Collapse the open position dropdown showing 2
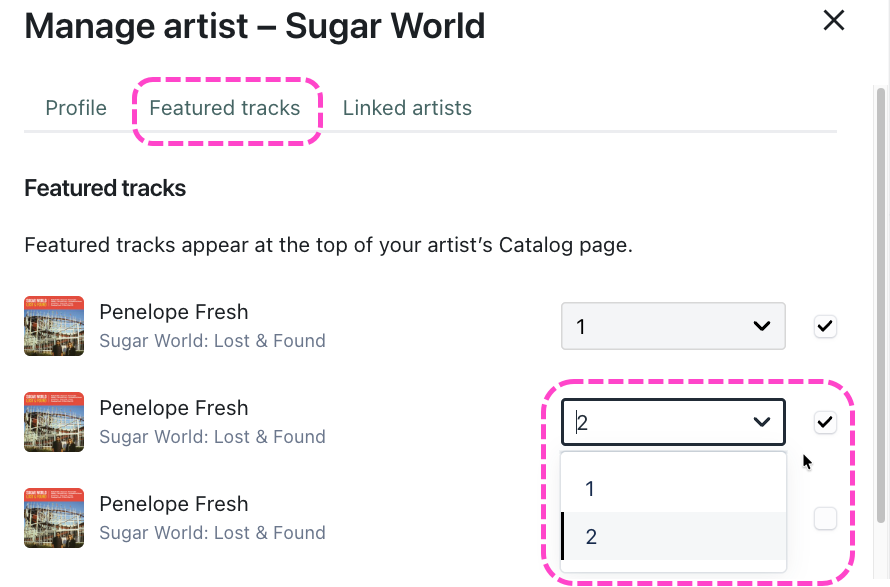The width and height of the screenshot is (890, 587). [x=672, y=422]
